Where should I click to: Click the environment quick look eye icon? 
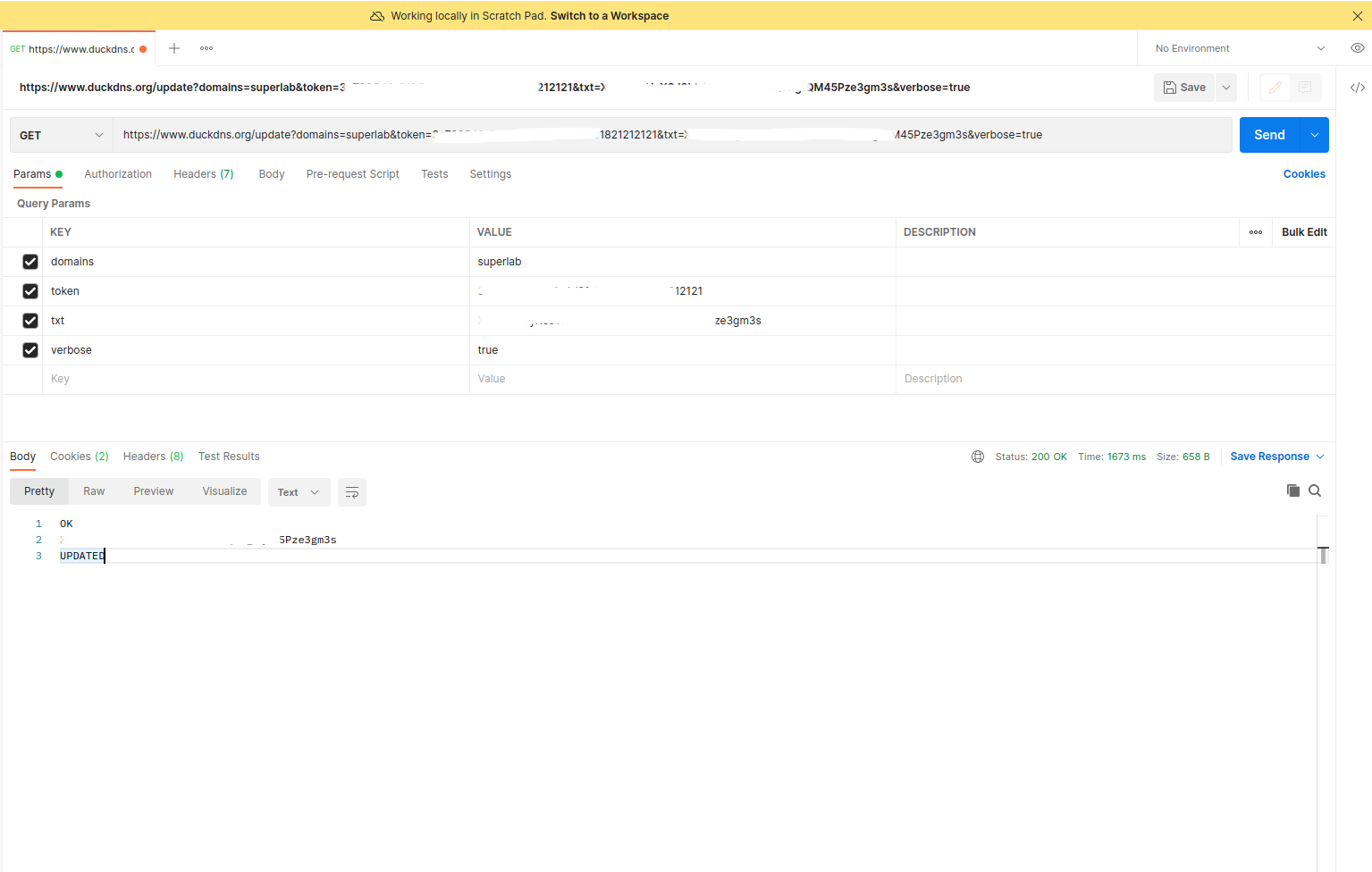(x=1357, y=48)
